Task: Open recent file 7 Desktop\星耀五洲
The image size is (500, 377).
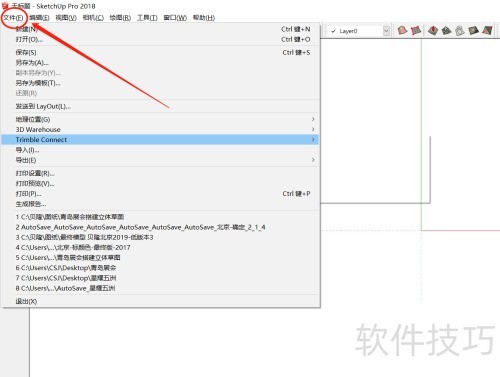Action: pos(161,278)
